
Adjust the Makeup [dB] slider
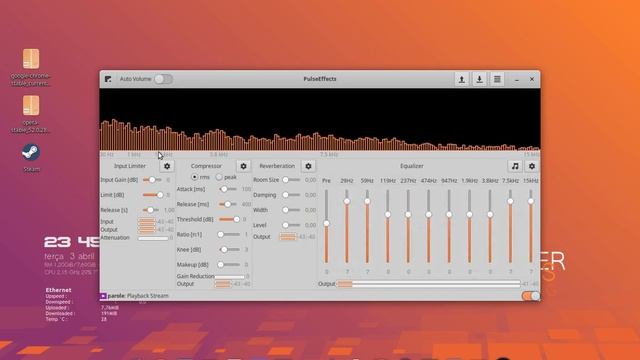229,264
